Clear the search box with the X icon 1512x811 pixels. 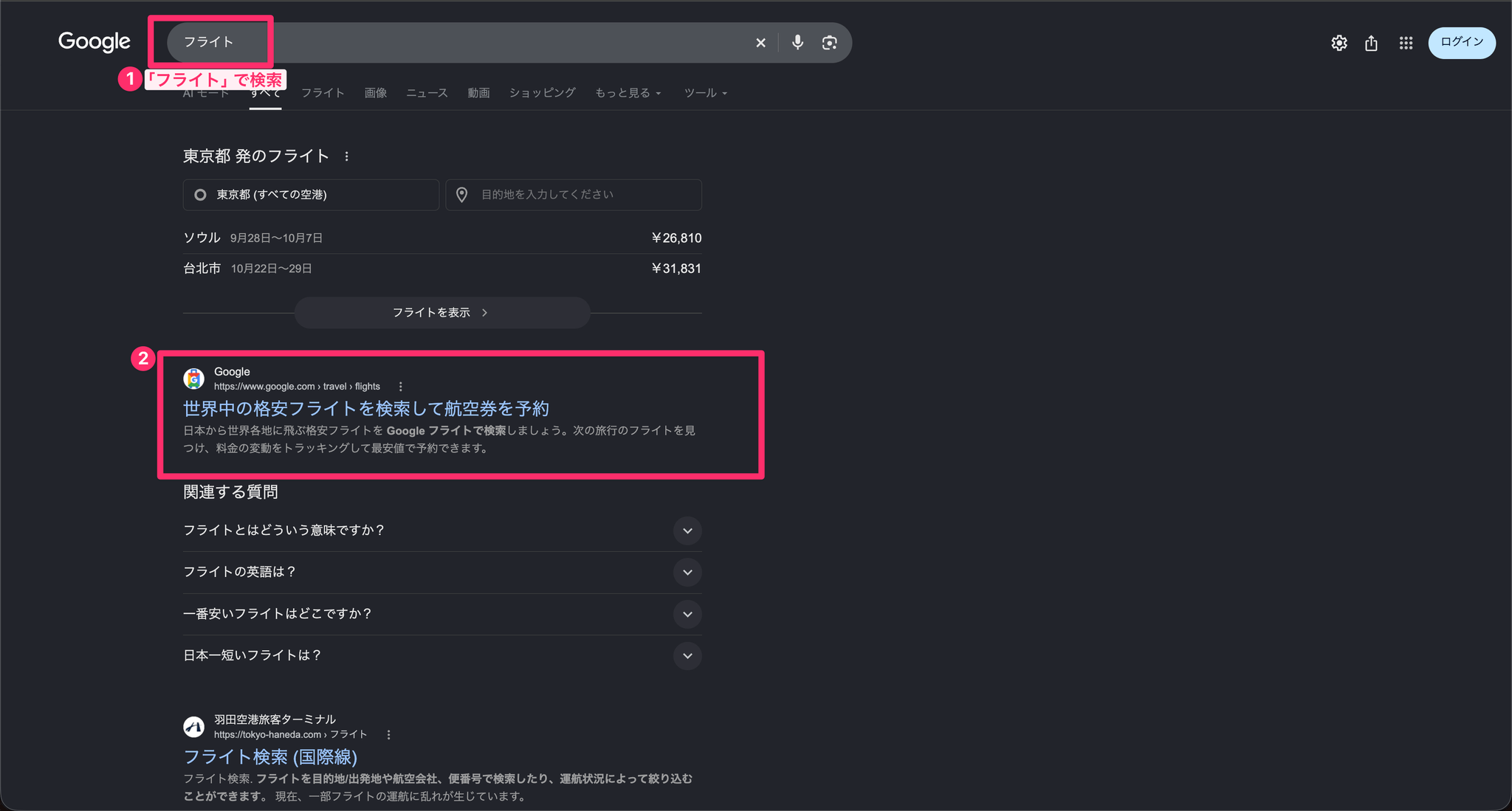point(760,43)
